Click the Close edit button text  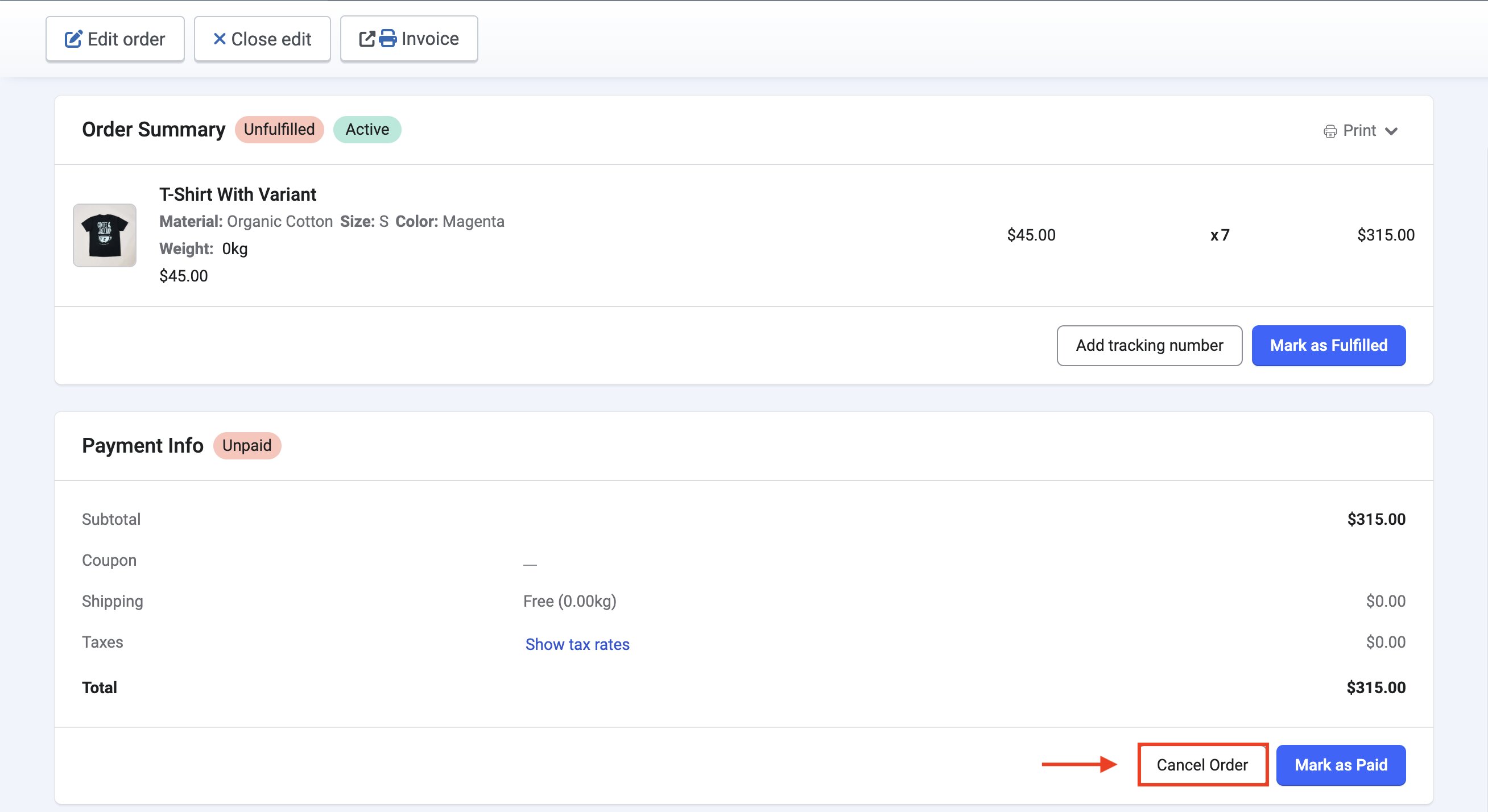(x=271, y=39)
